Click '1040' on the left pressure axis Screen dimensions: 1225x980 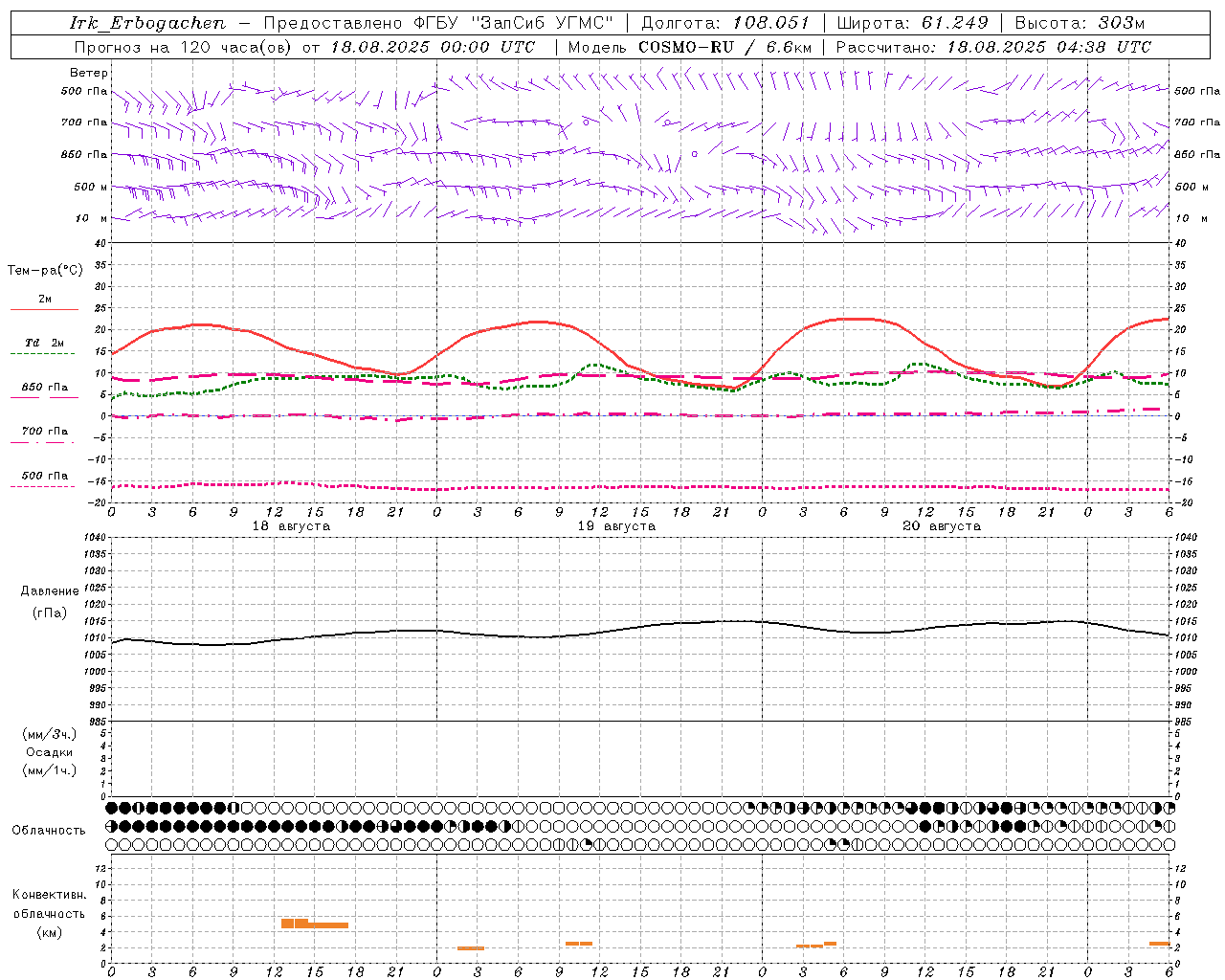click(x=93, y=538)
